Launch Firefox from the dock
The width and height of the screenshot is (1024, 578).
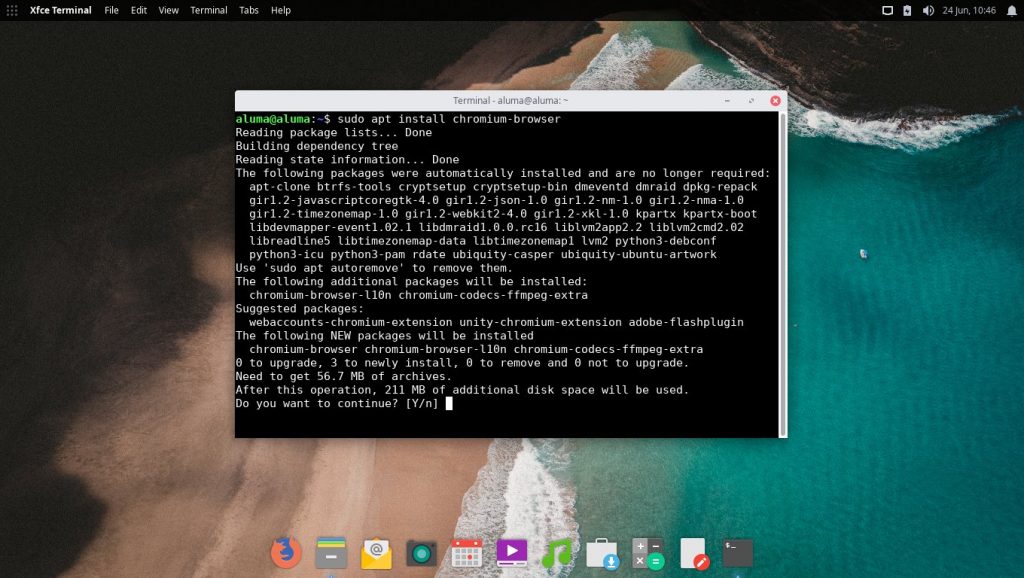coord(286,553)
